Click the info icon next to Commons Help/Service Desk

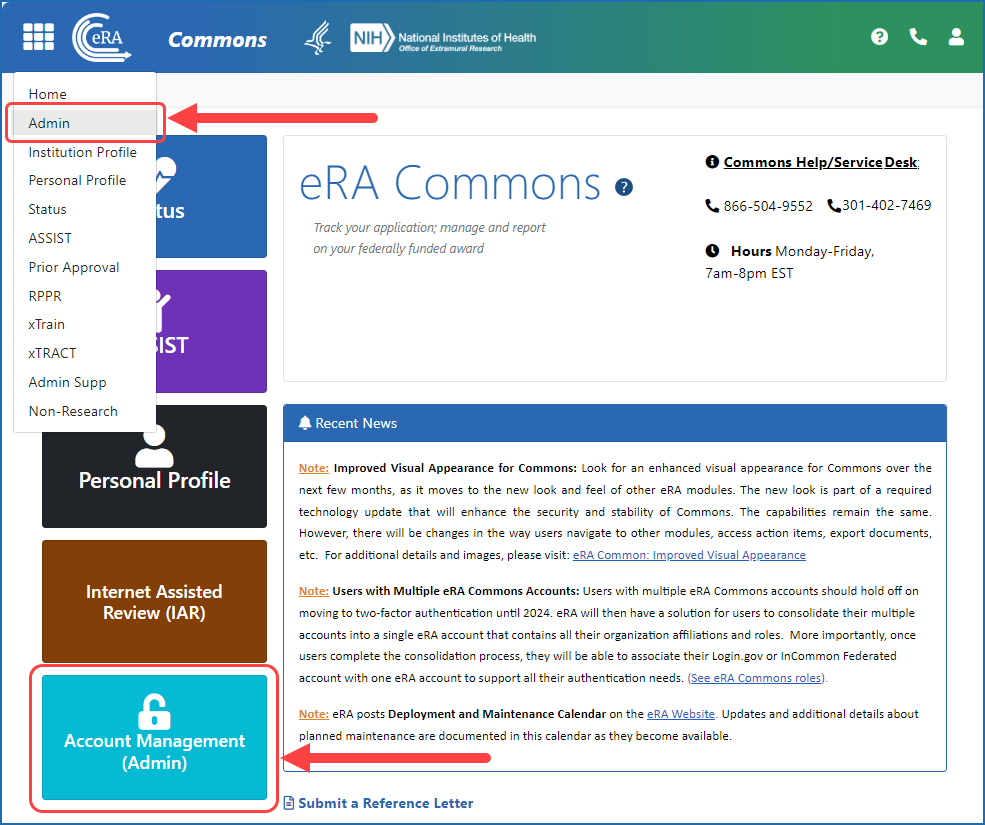tap(712, 161)
